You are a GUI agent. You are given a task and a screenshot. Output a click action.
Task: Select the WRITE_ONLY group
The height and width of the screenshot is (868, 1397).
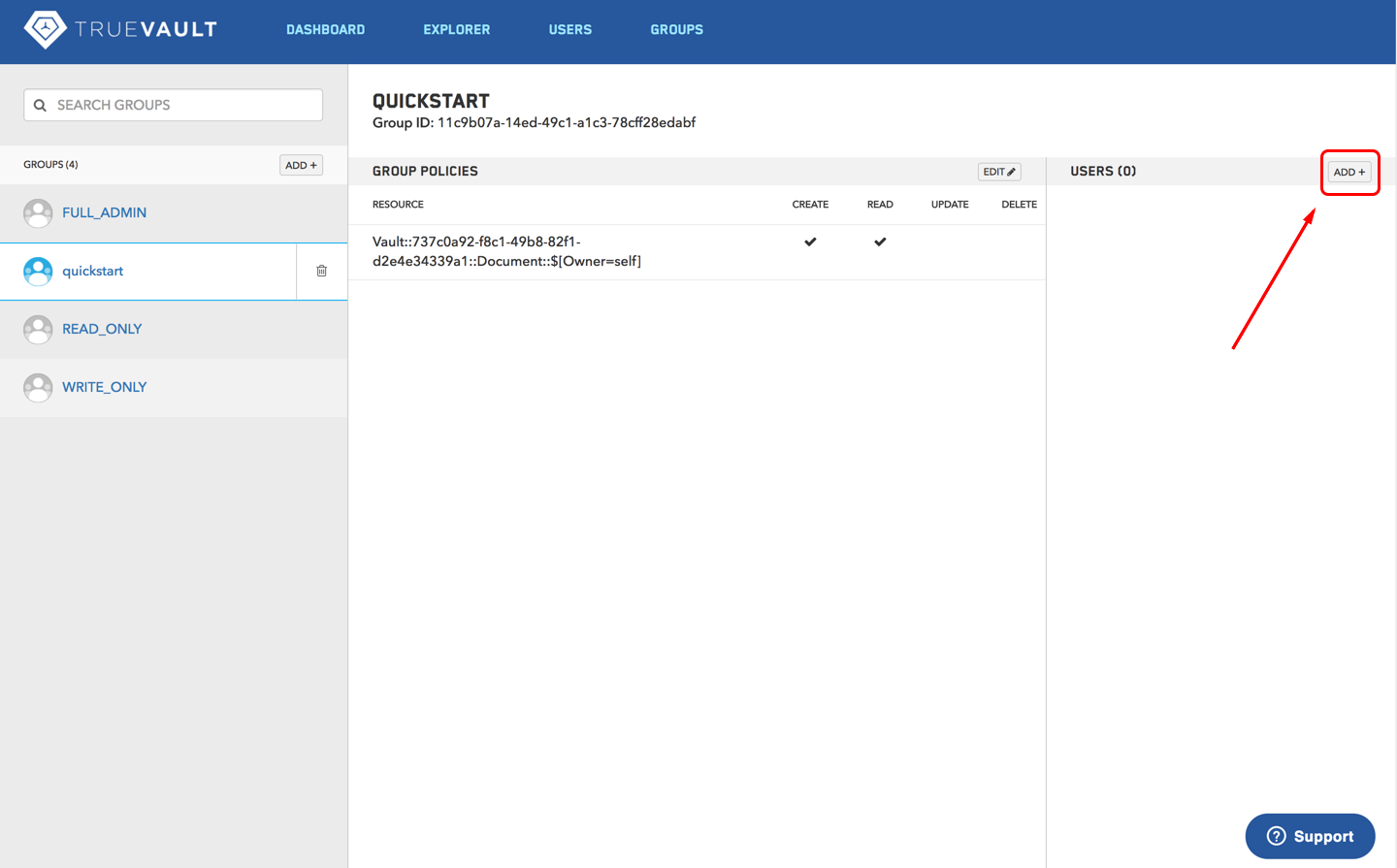click(174, 387)
